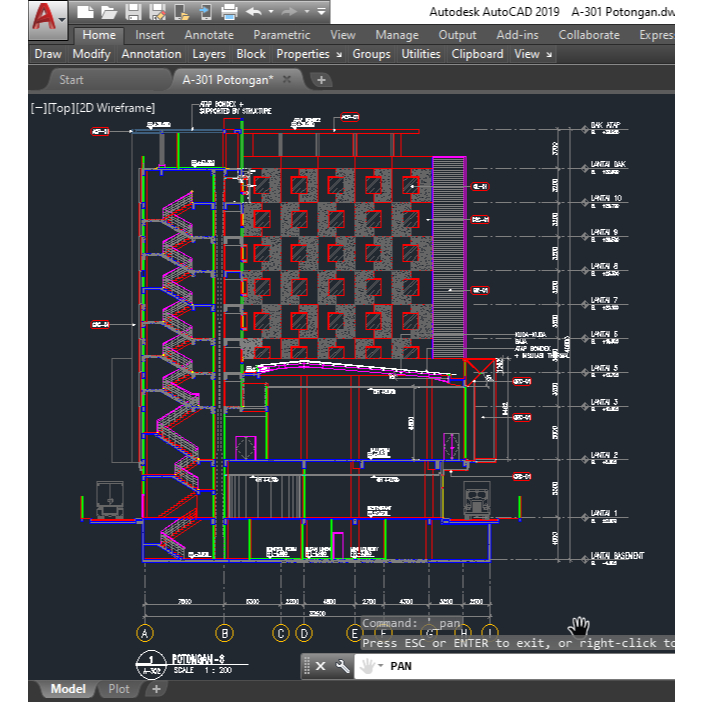The image size is (702, 702).
Task: Click the 32600 overall dimension text
Action: coord(317,613)
